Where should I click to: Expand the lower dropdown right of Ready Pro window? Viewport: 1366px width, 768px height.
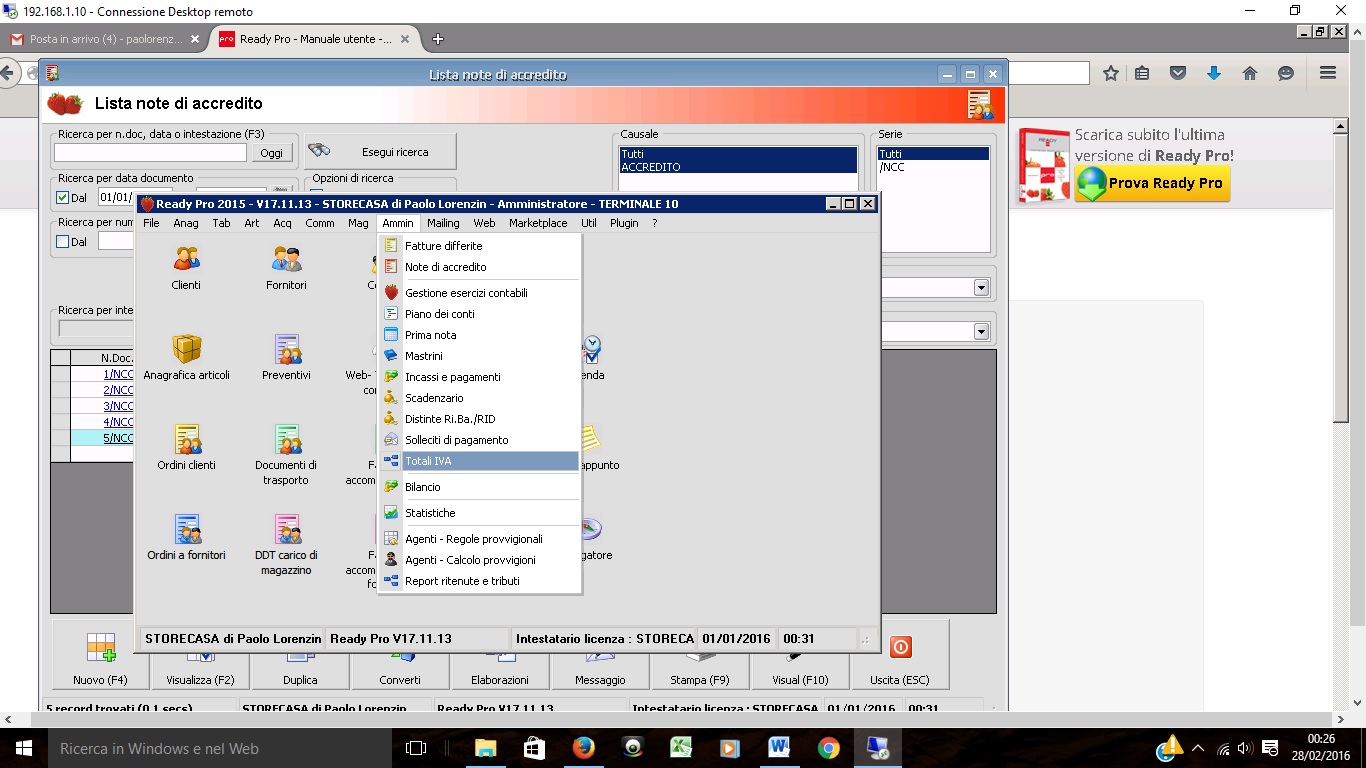point(981,332)
